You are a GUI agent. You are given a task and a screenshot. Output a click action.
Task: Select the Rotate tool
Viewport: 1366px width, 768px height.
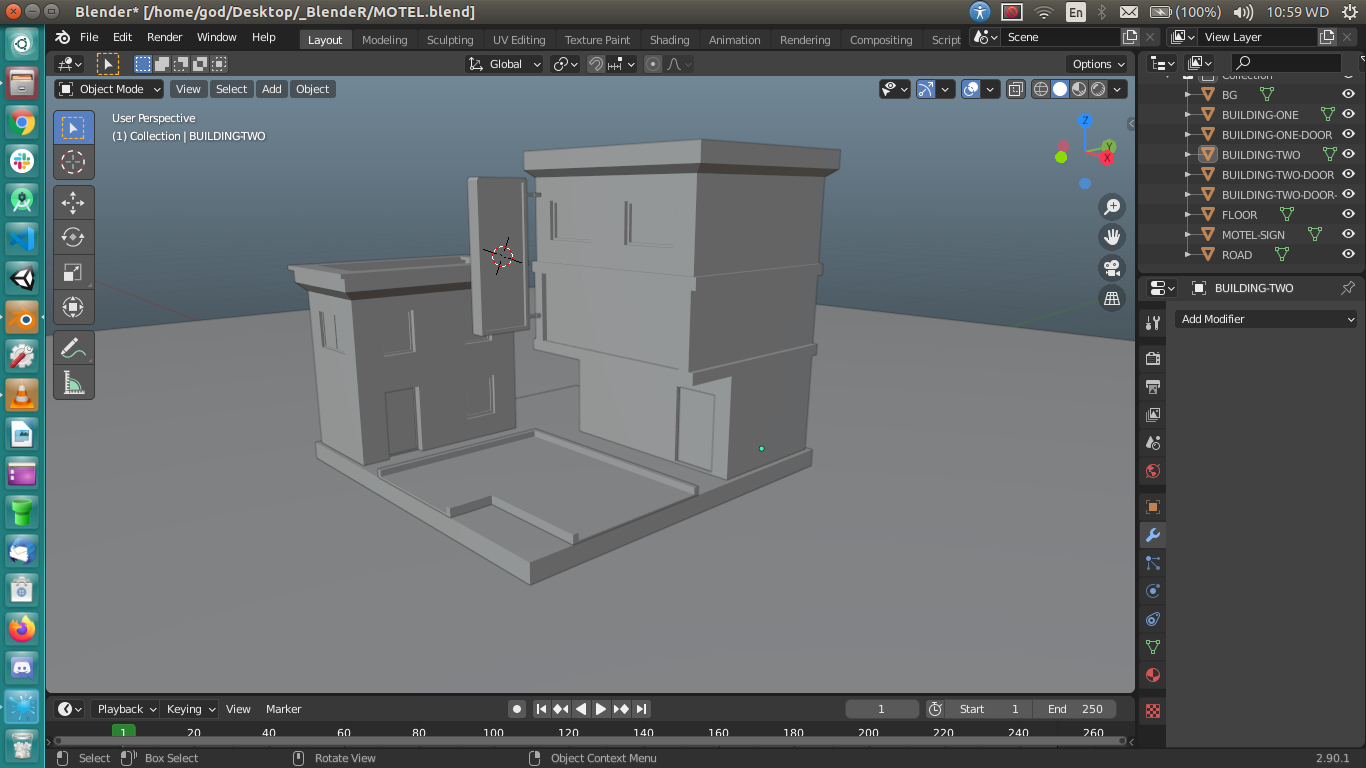(74, 237)
